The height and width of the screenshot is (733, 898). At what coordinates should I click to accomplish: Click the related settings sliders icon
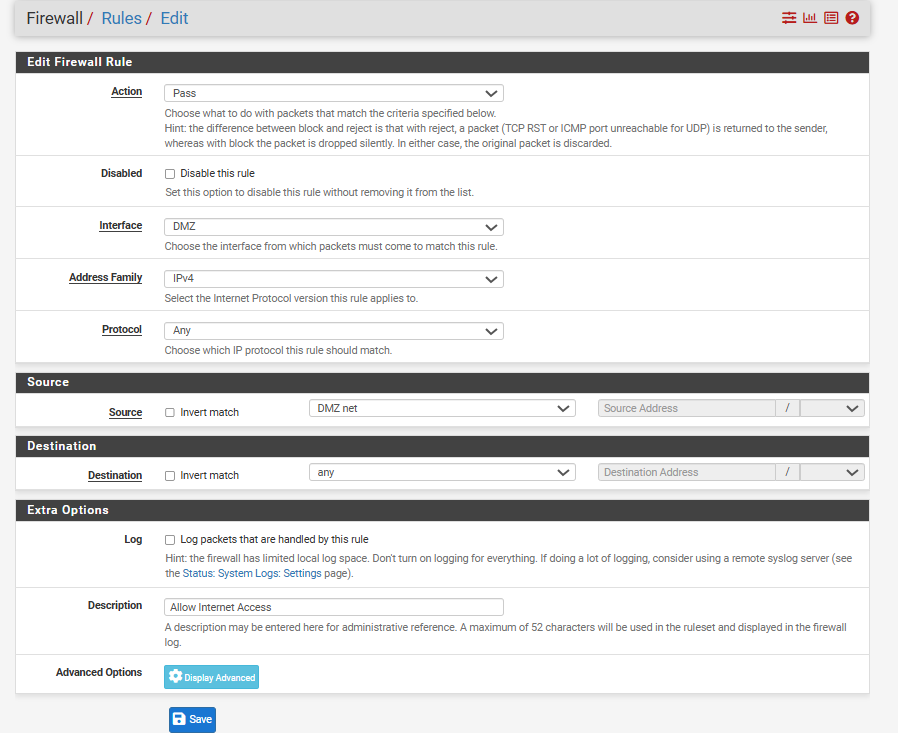(x=789, y=18)
